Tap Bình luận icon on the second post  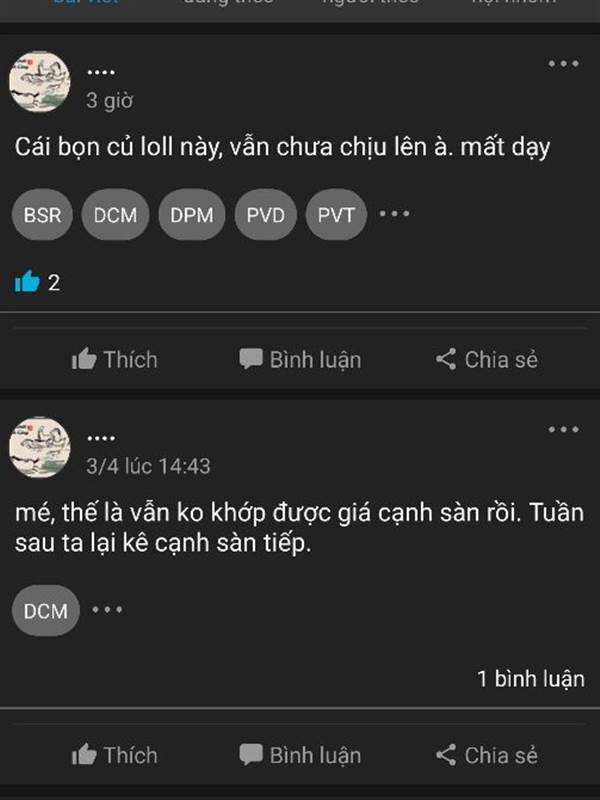[251, 755]
